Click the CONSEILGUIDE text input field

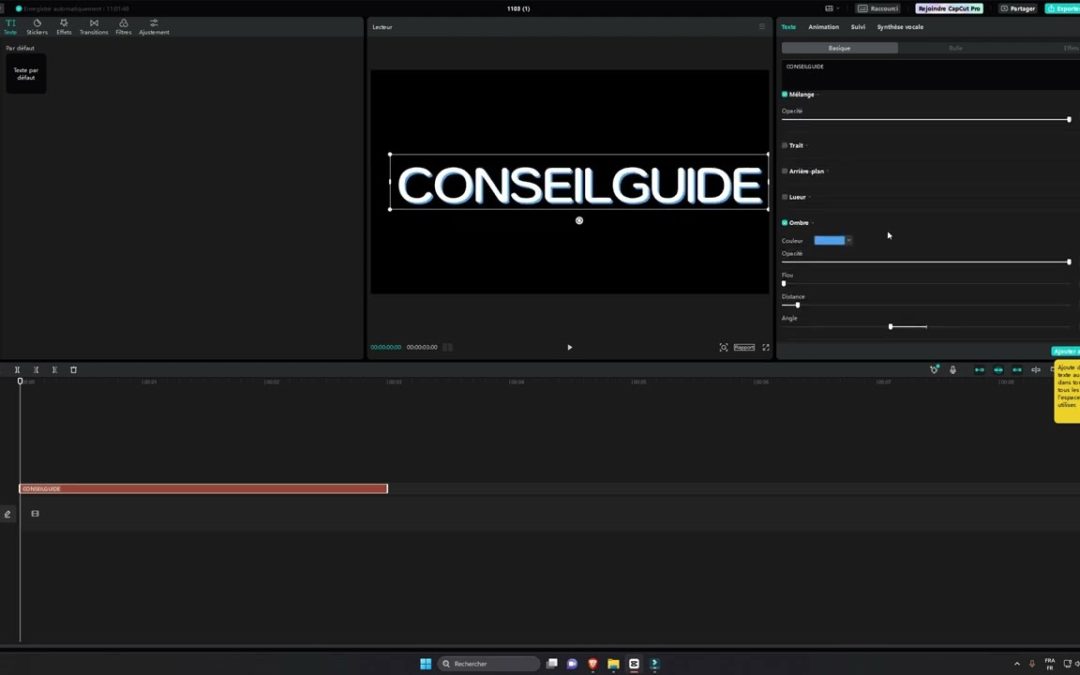(x=931, y=74)
